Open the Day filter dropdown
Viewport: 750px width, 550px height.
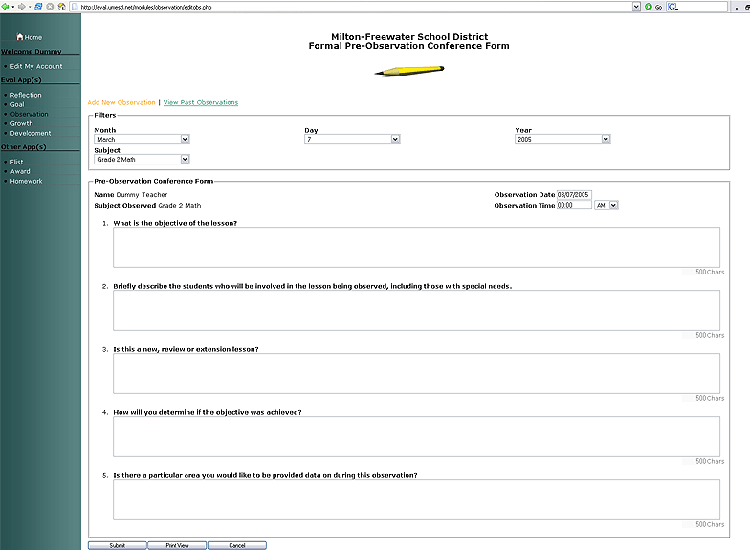click(x=395, y=139)
